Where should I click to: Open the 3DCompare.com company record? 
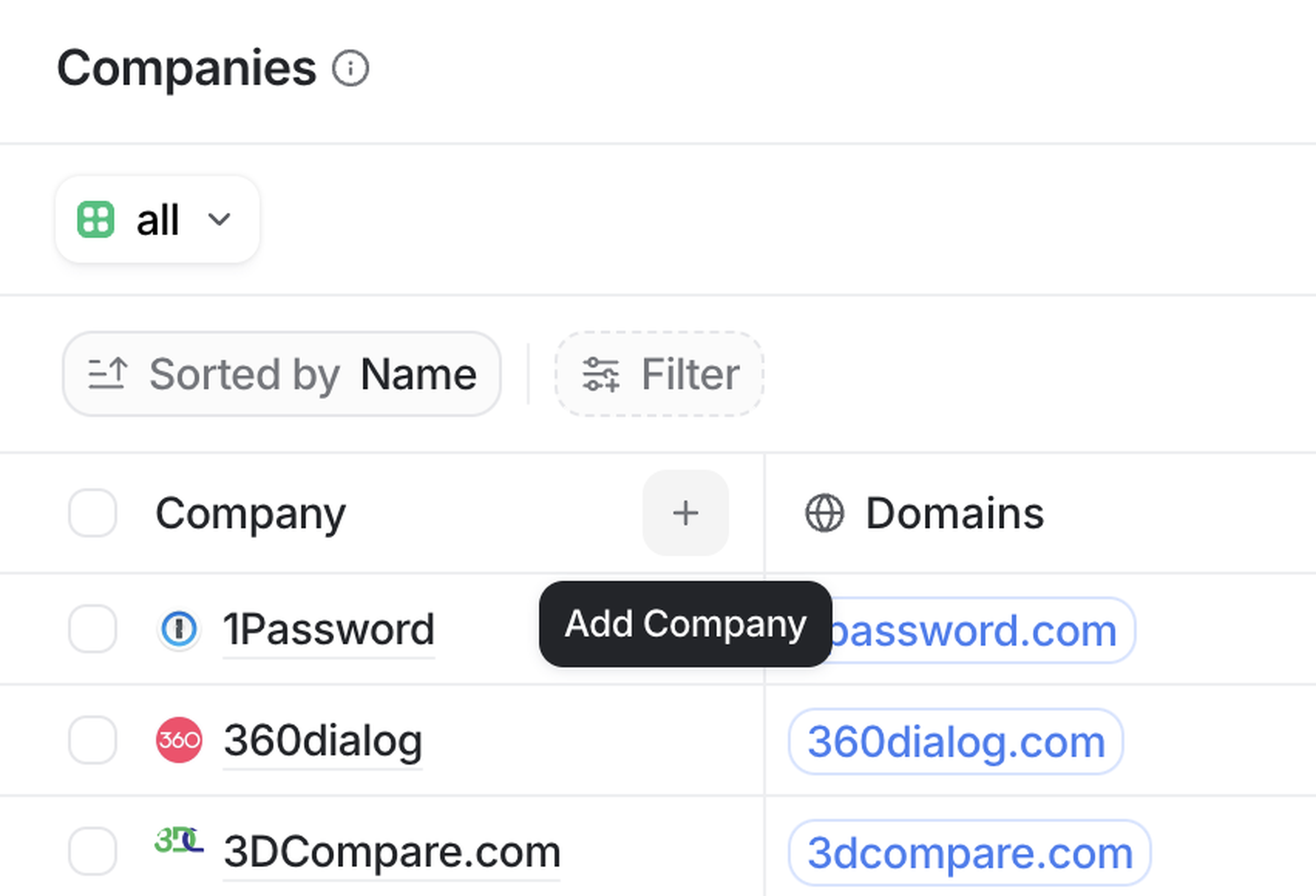(x=392, y=852)
